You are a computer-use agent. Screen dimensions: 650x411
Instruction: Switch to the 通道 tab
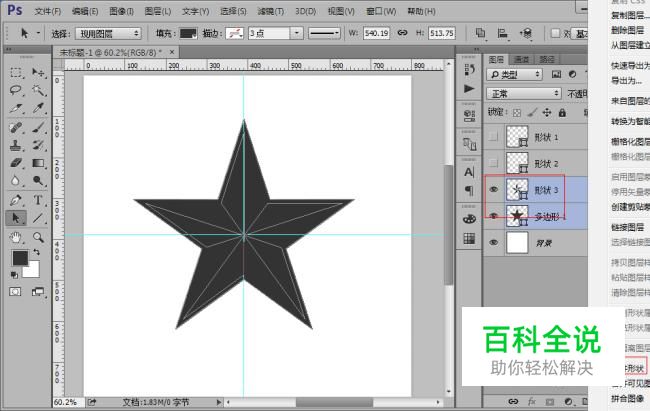click(x=521, y=59)
